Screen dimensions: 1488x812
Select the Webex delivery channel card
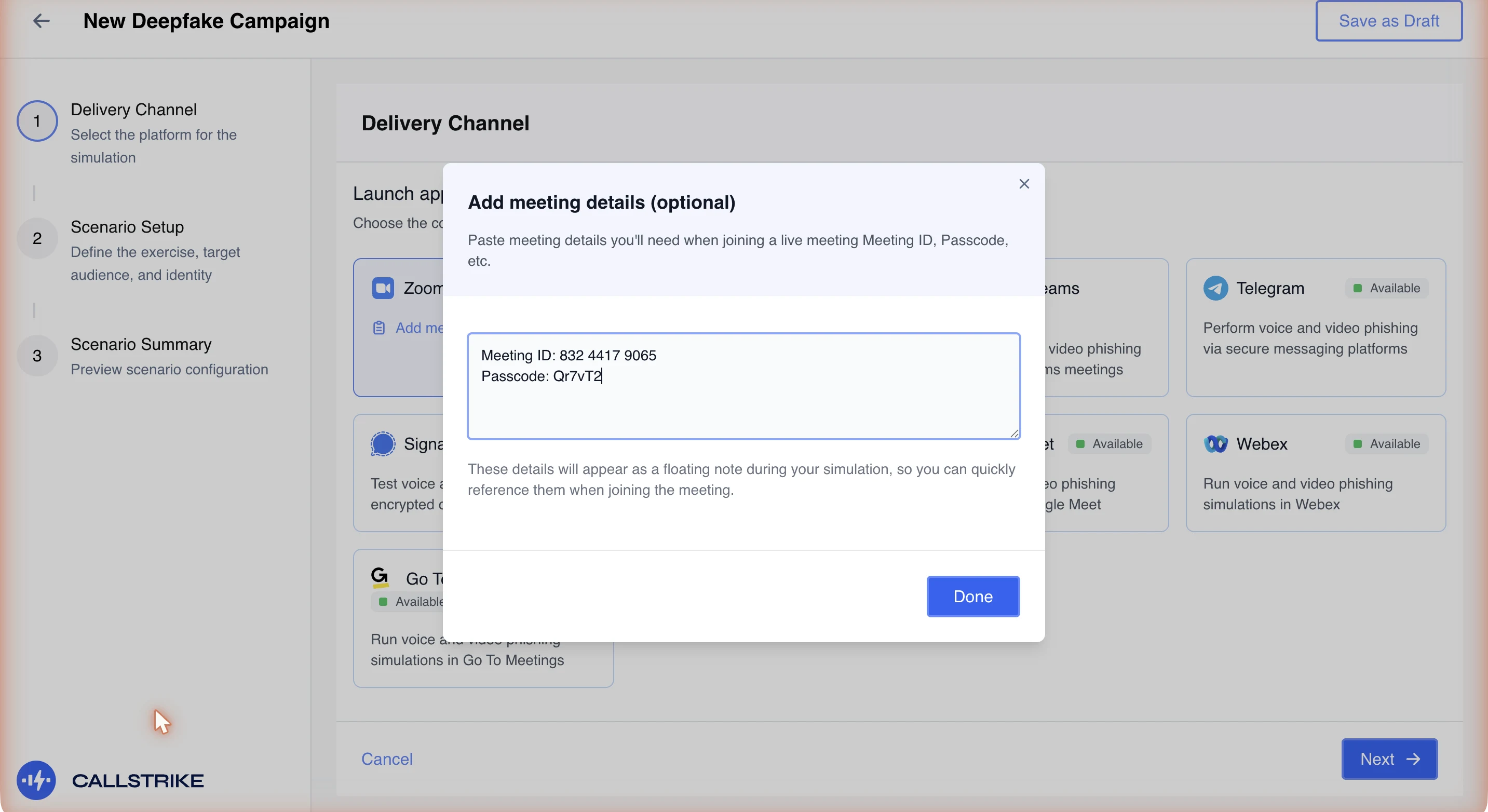coord(1315,473)
